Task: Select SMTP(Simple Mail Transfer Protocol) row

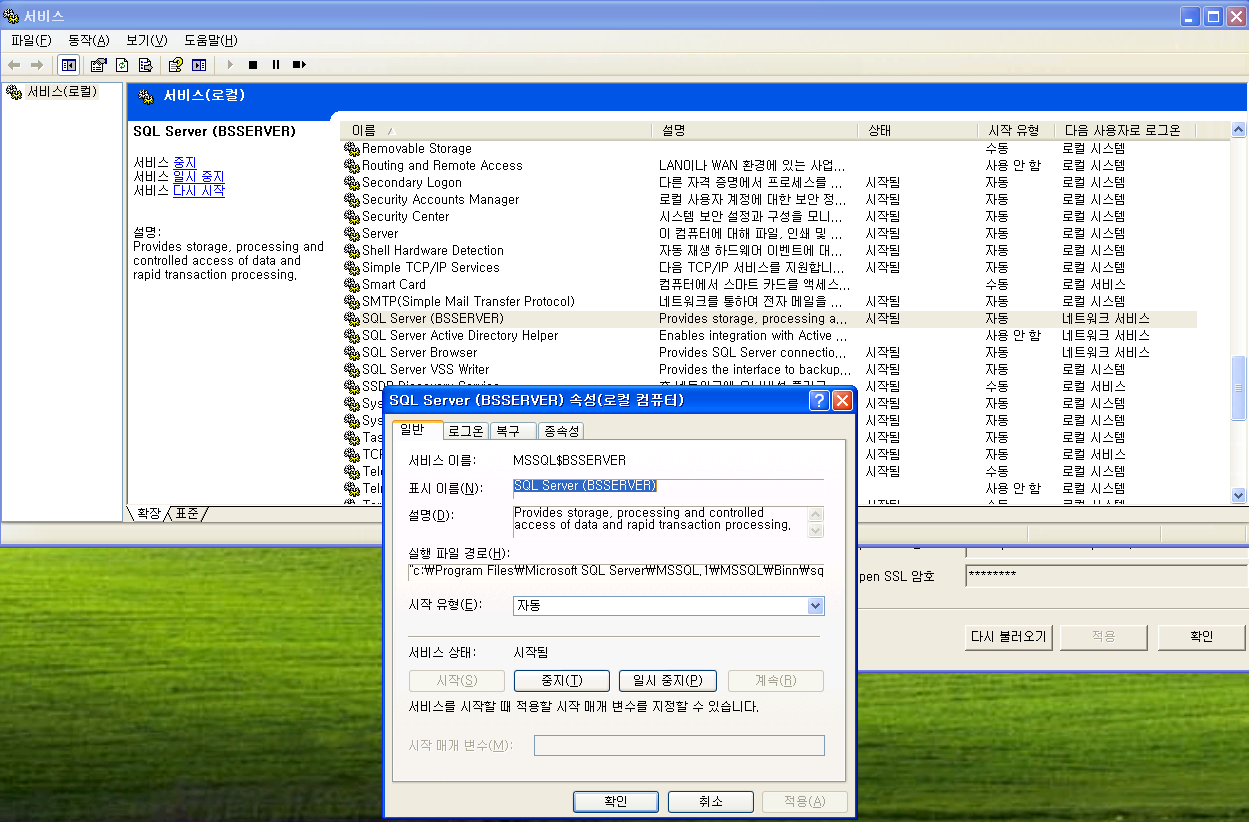Action: coord(769,301)
